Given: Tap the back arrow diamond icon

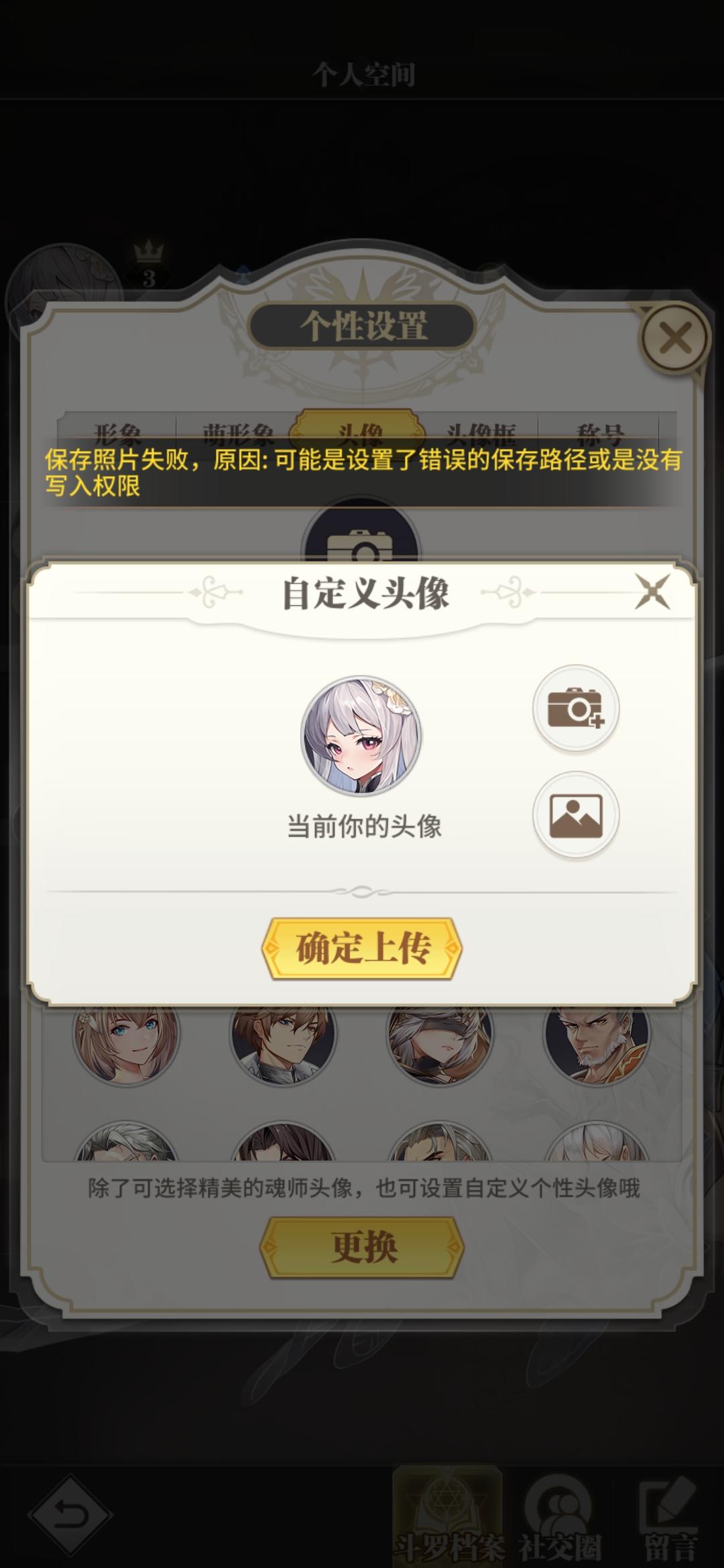Looking at the screenshot, I should coord(70,1514).
